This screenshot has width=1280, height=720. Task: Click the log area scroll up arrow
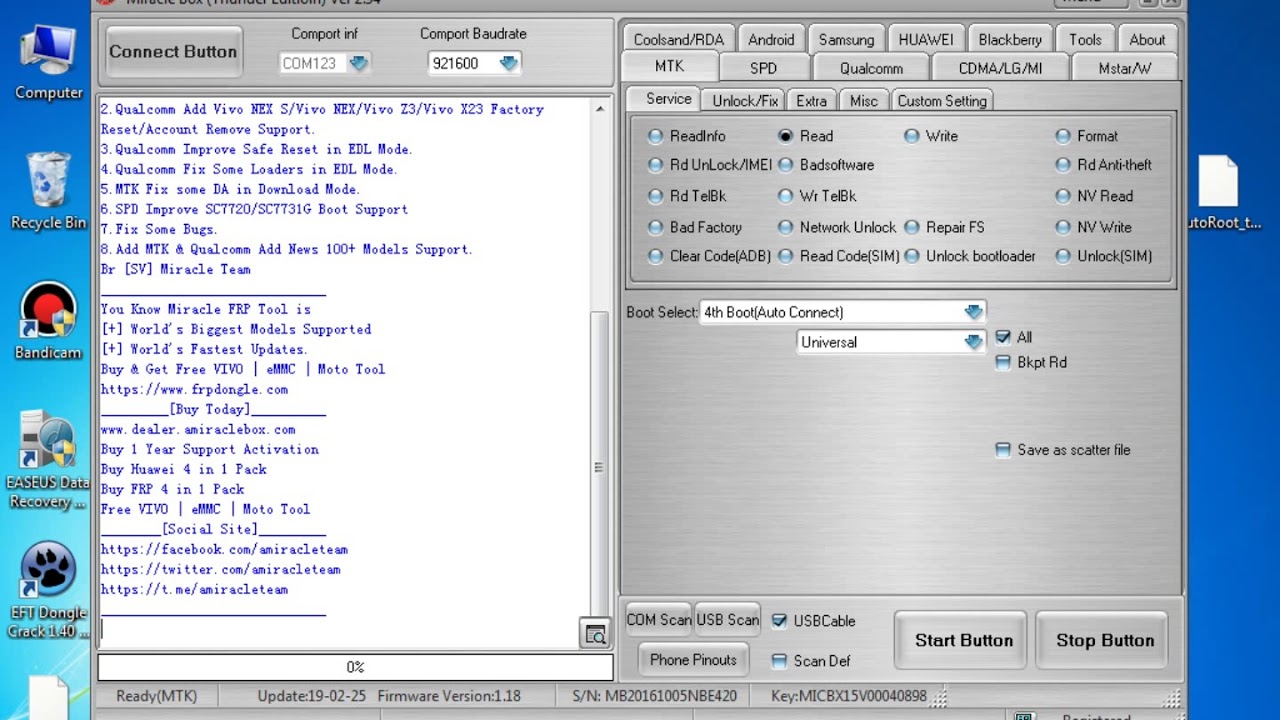600,108
